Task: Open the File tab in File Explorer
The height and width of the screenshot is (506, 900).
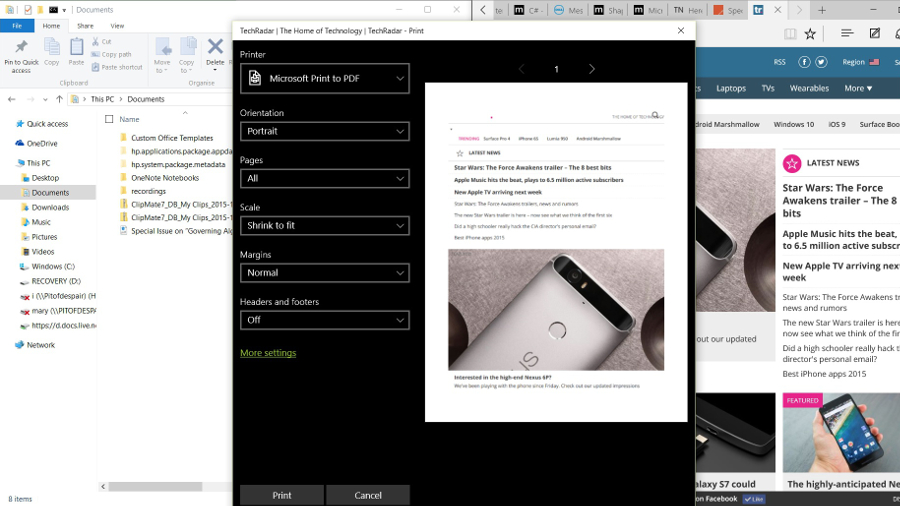Action: point(17,26)
